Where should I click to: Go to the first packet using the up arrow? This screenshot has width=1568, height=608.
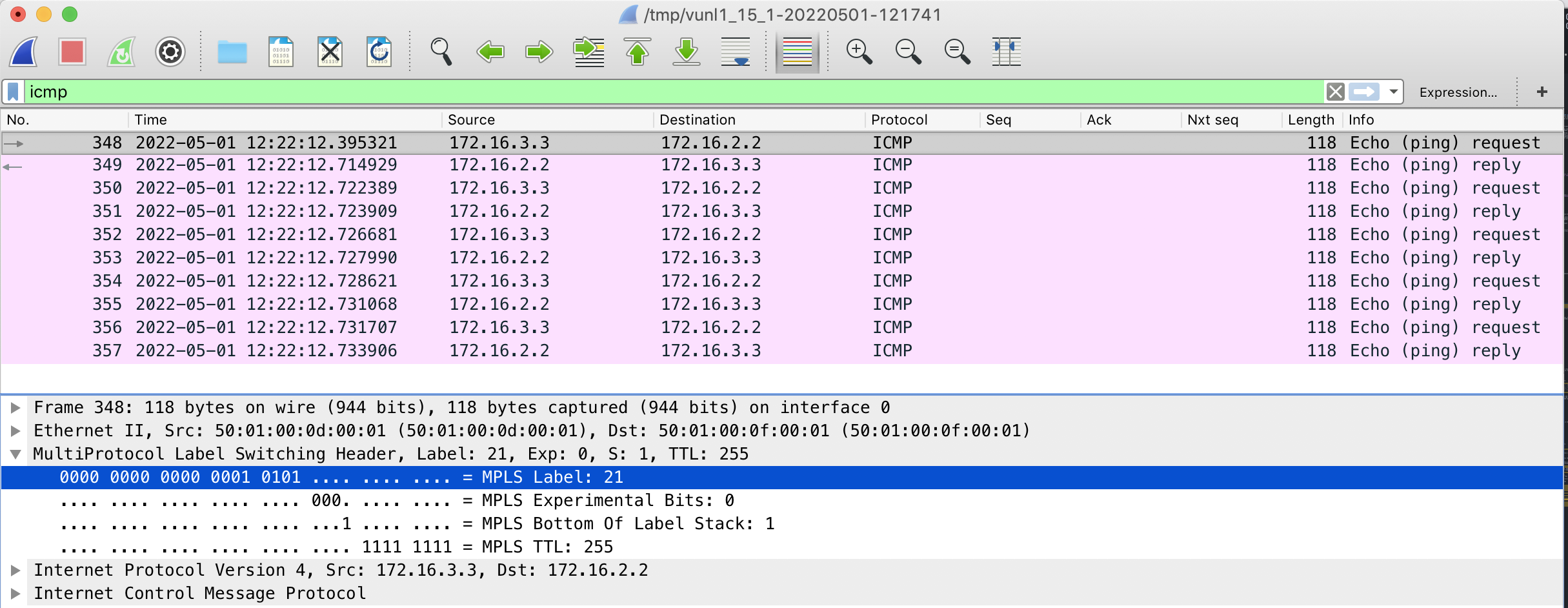638,52
